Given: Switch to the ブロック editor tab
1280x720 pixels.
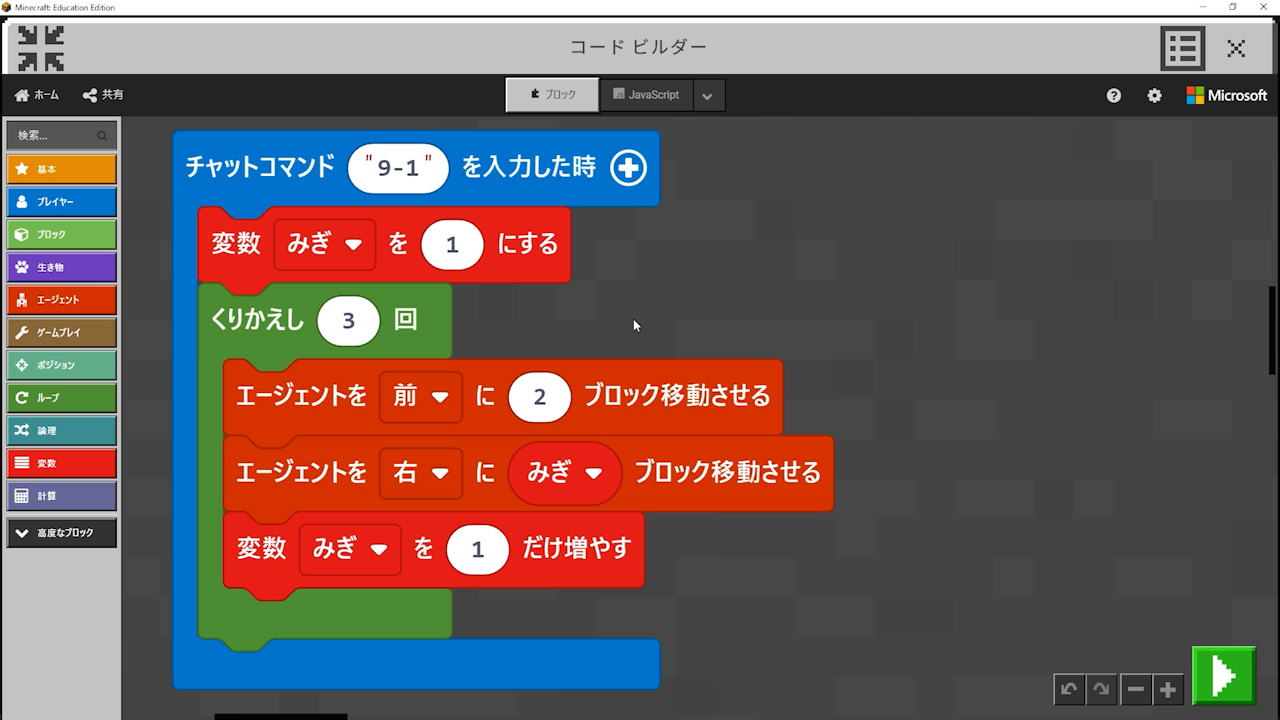Looking at the screenshot, I should point(552,95).
